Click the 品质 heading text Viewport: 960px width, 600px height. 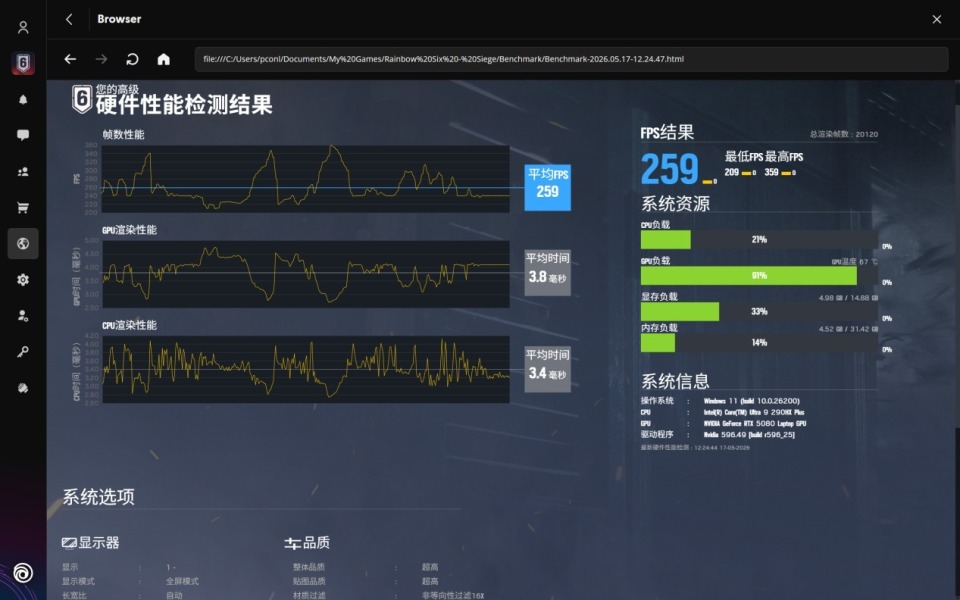pos(317,543)
